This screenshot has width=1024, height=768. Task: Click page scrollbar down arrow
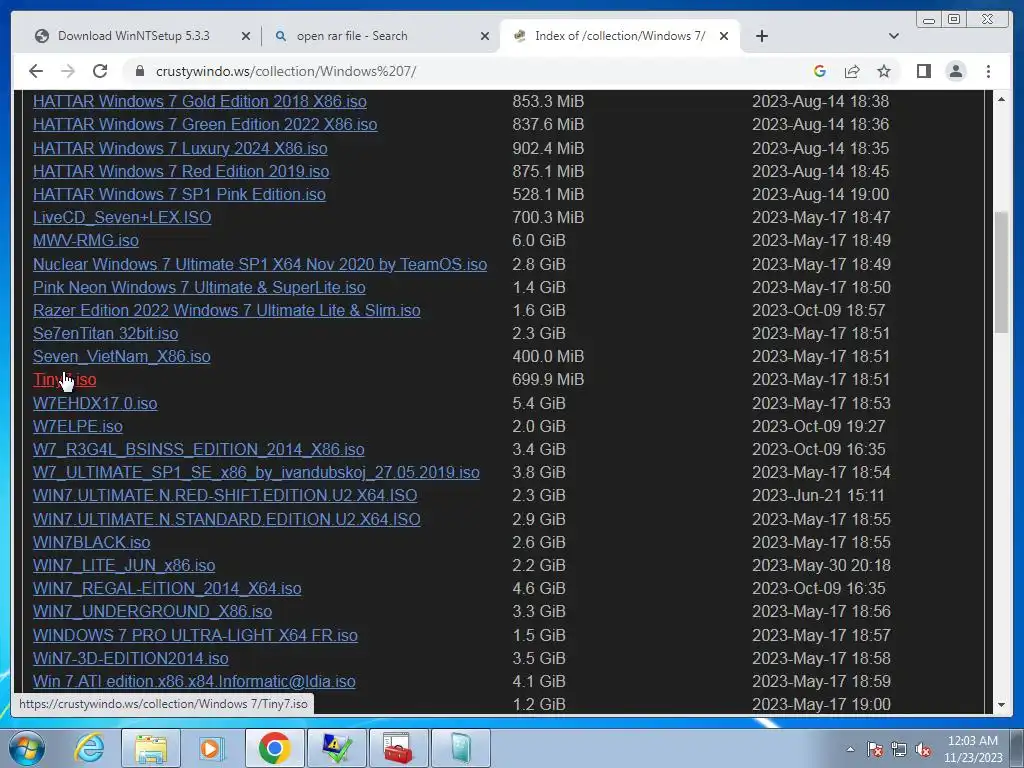pyautogui.click(x=1001, y=705)
